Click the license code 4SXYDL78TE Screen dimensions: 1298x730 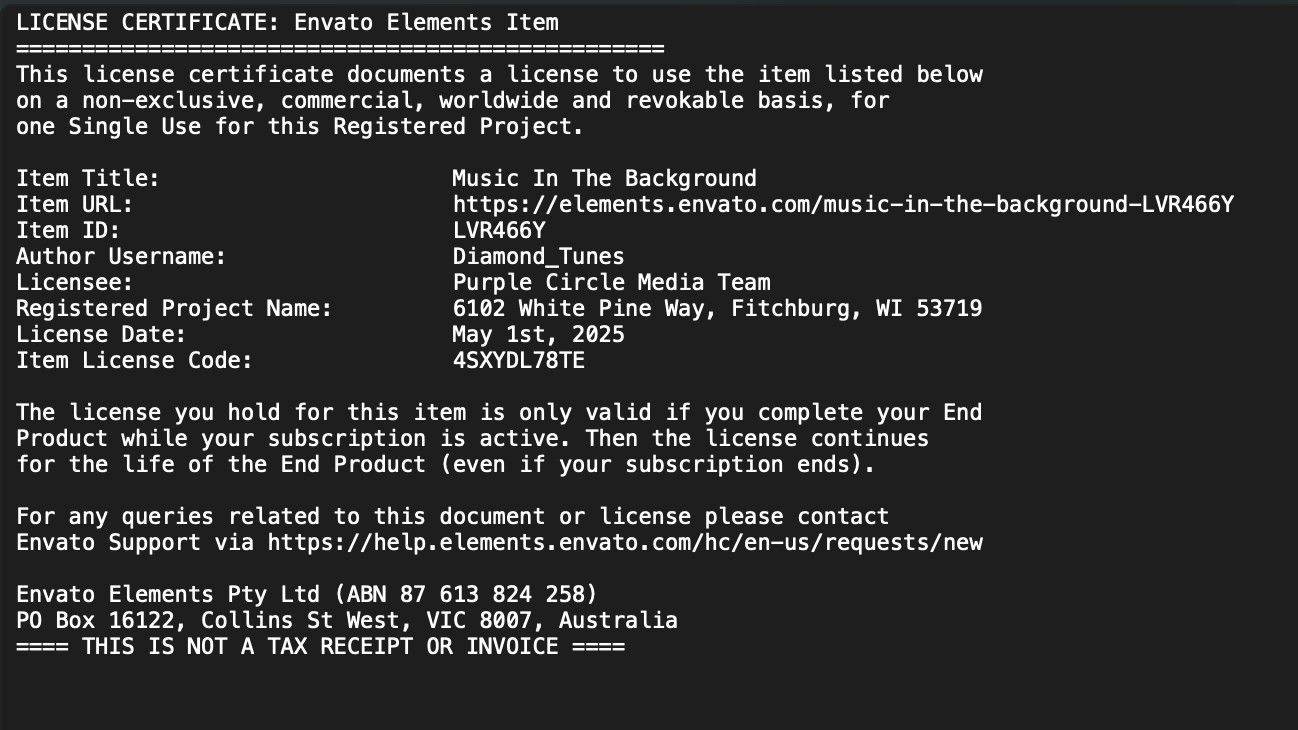tap(518, 361)
